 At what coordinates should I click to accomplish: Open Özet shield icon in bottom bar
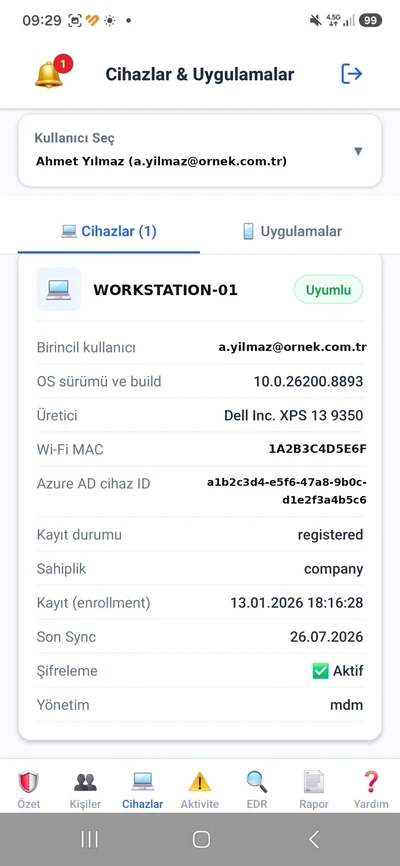click(28, 782)
